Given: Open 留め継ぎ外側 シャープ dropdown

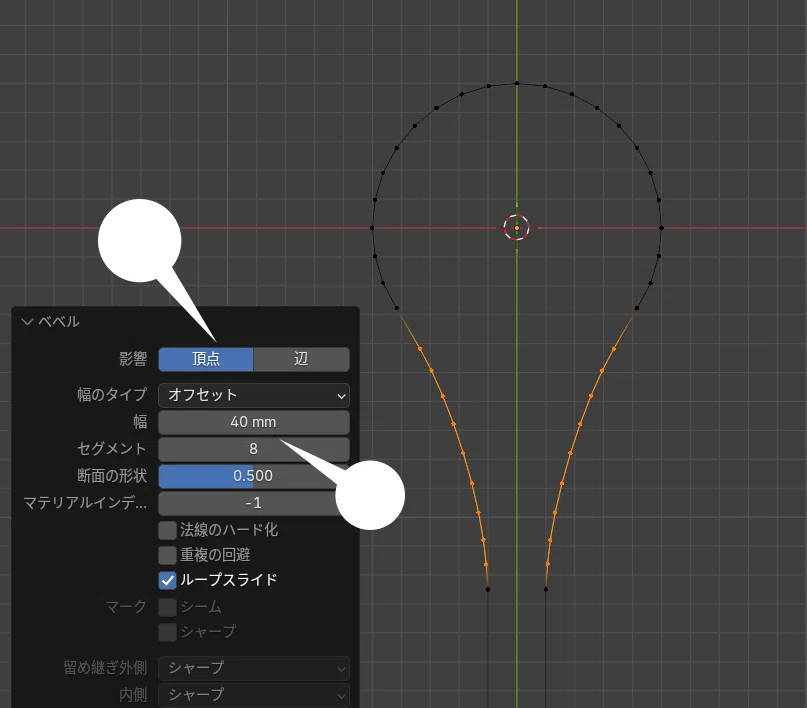Looking at the screenshot, I should (x=254, y=668).
